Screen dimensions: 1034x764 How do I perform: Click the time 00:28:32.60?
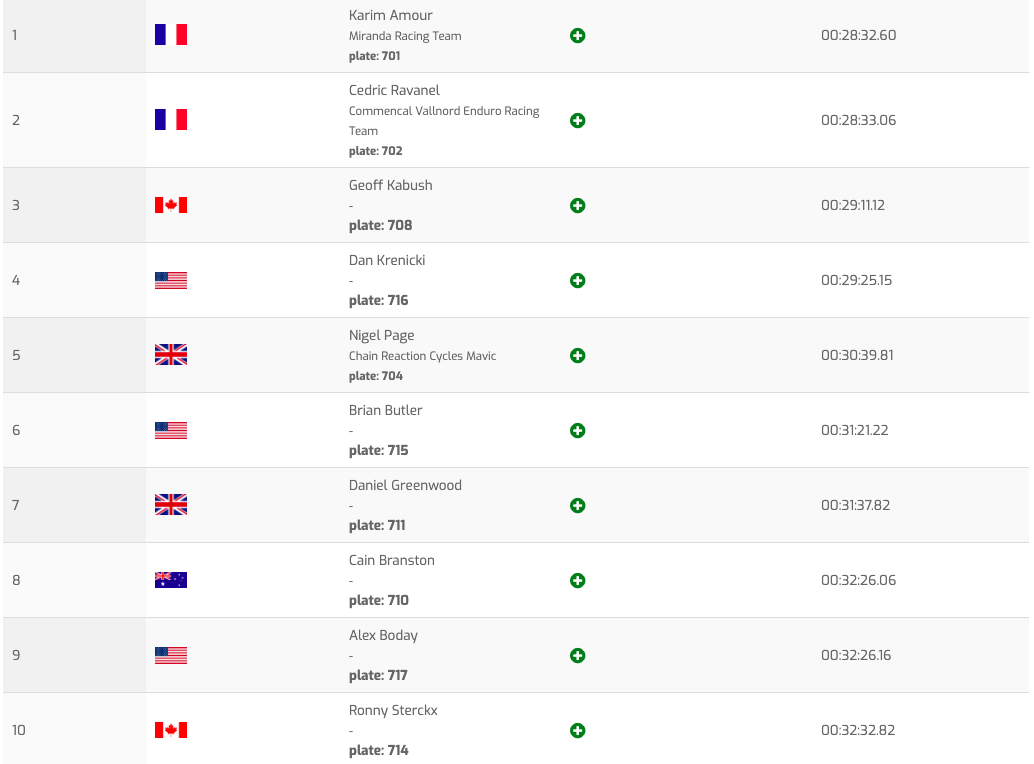pyautogui.click(x=858, y=35)
